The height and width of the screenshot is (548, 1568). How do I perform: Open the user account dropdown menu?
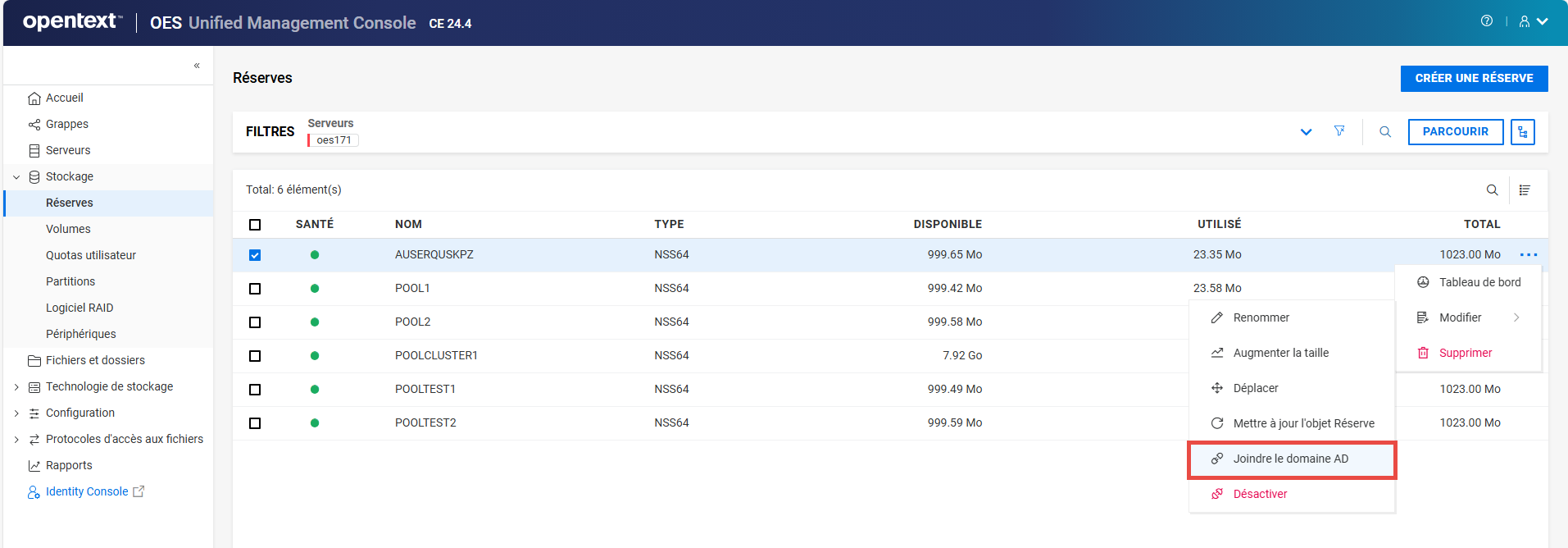1533,22
